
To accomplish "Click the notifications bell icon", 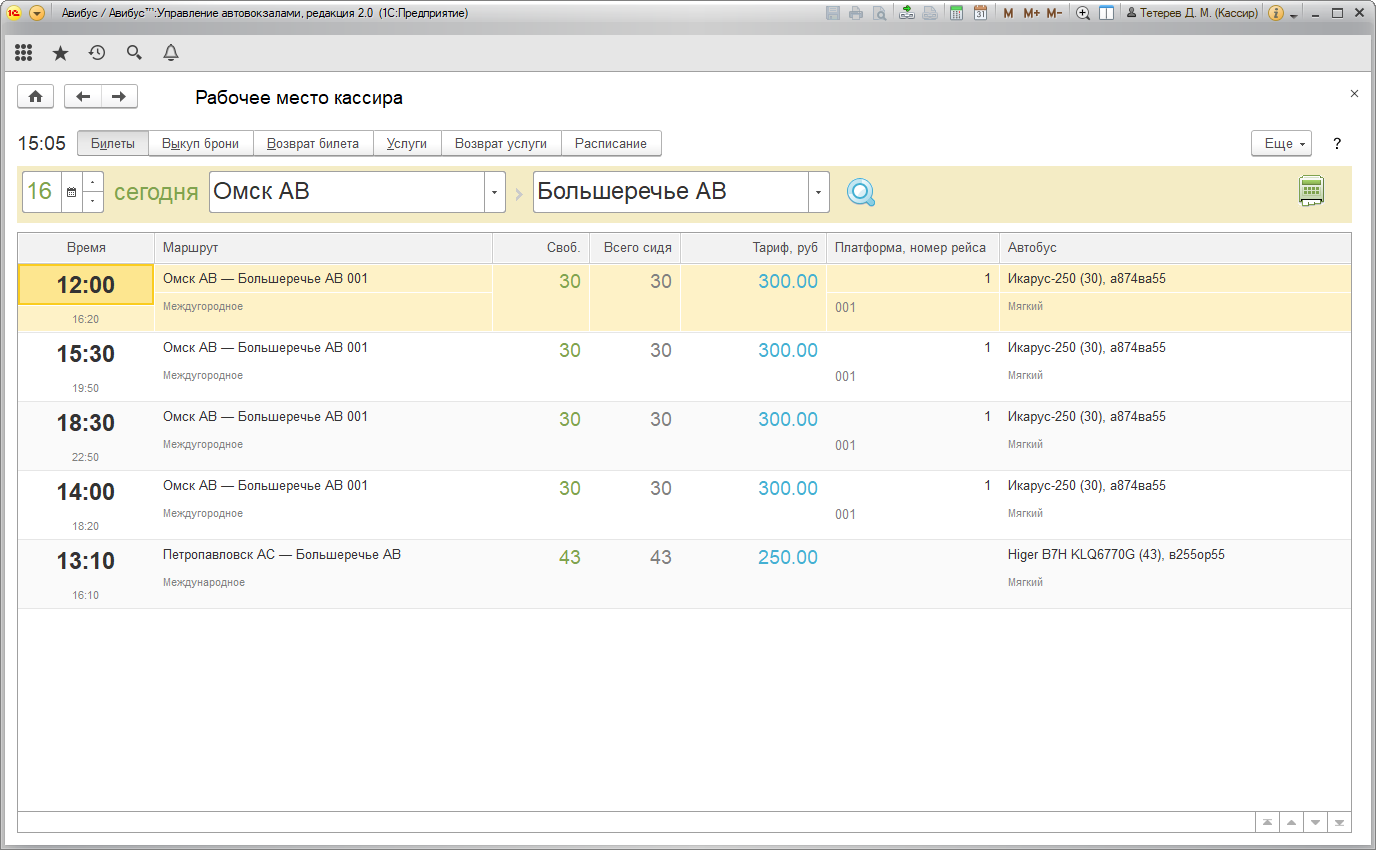I will [171, 53].
